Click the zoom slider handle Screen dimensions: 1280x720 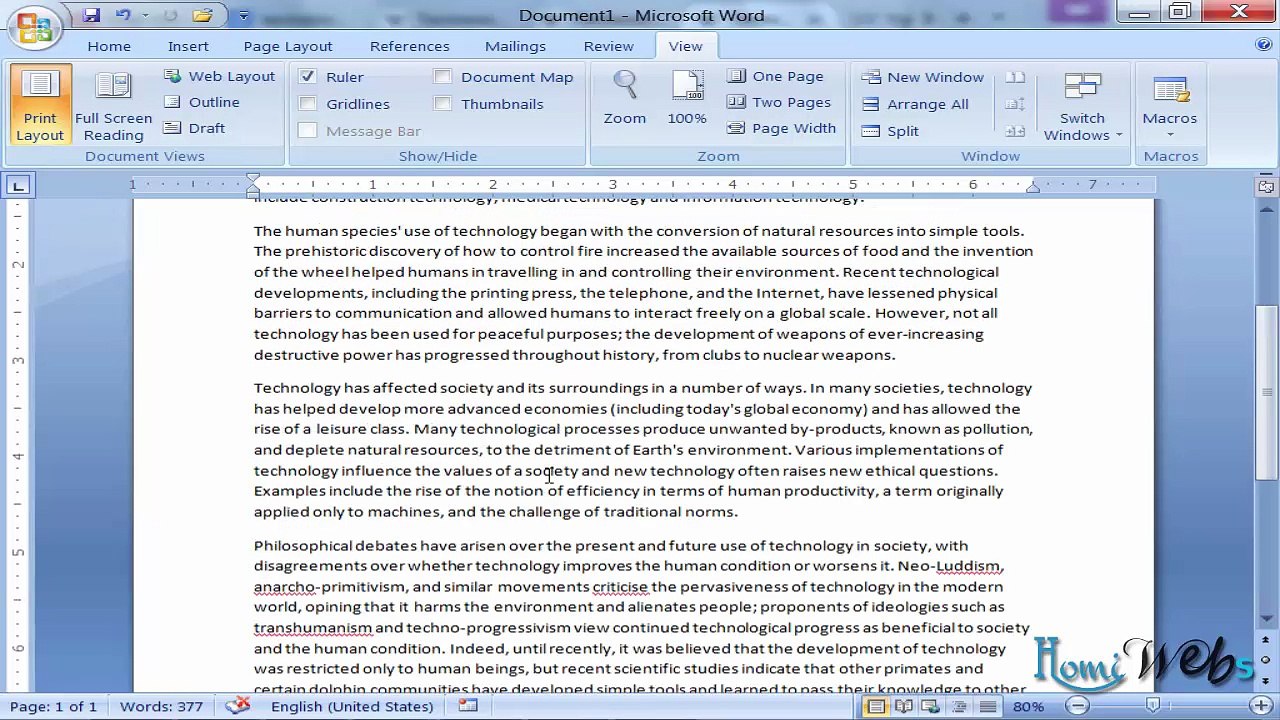(1152, 706)
